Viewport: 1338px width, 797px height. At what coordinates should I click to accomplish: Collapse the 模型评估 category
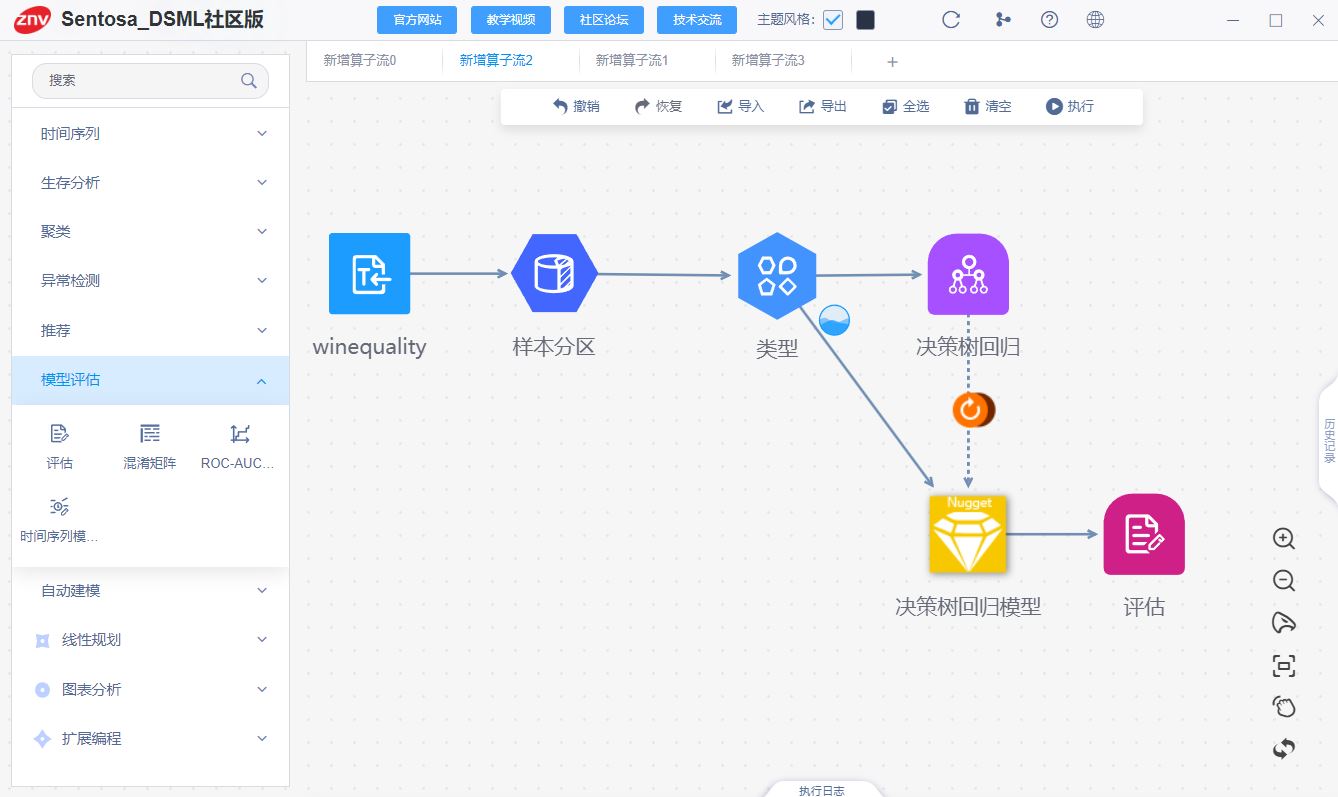coord(150,380)
